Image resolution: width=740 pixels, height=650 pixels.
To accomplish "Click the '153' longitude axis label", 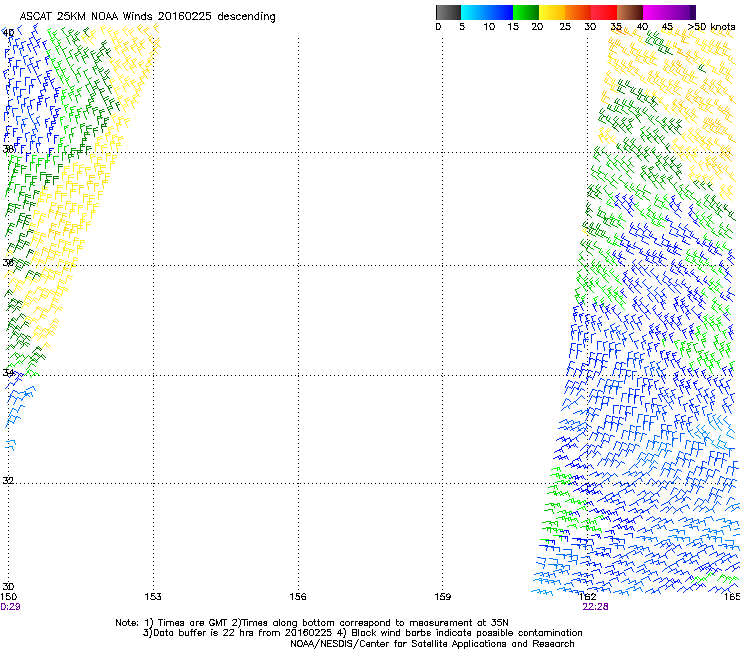I will (x=153, y=597).
